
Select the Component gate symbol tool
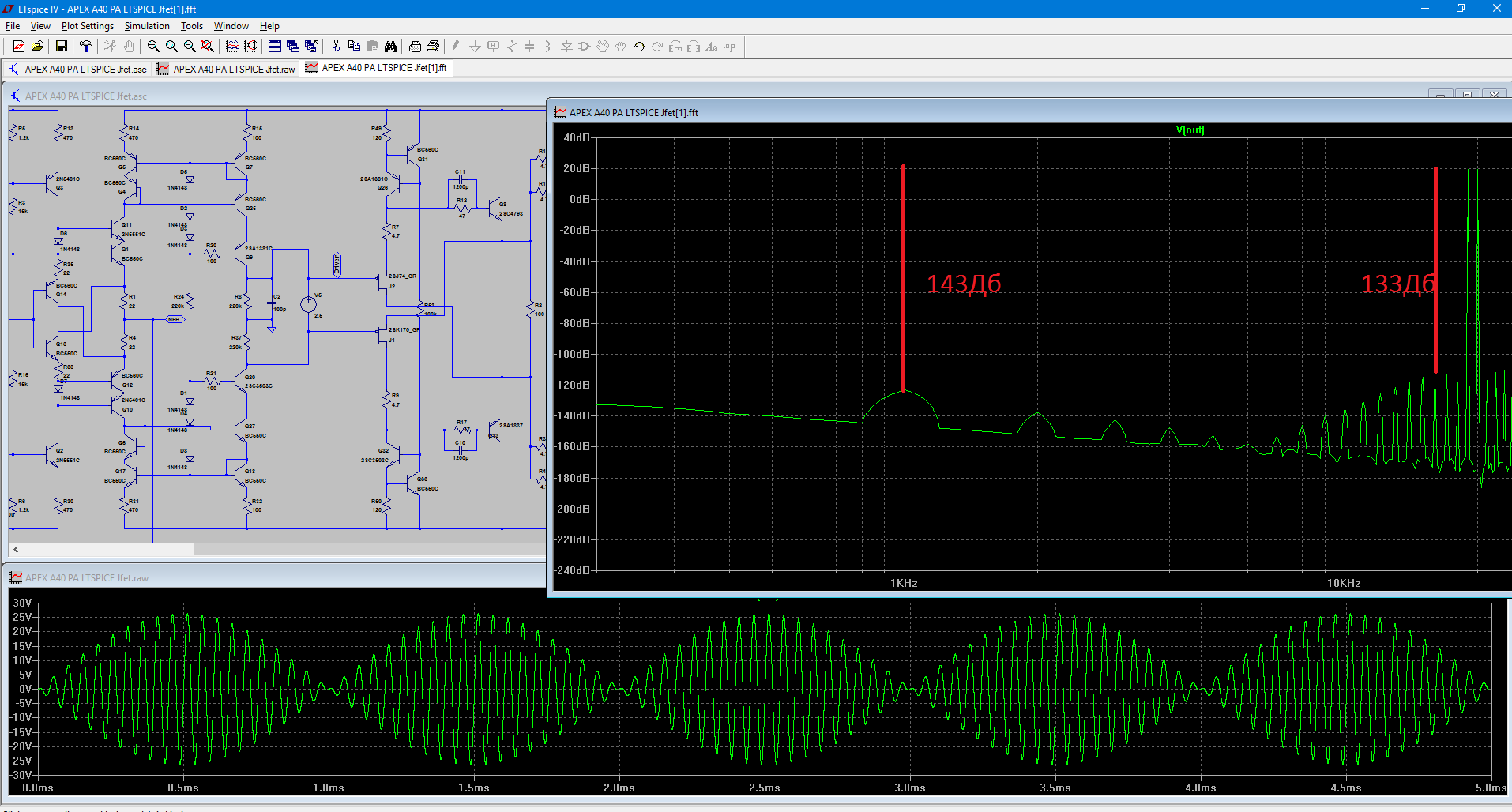click(585, 47)
